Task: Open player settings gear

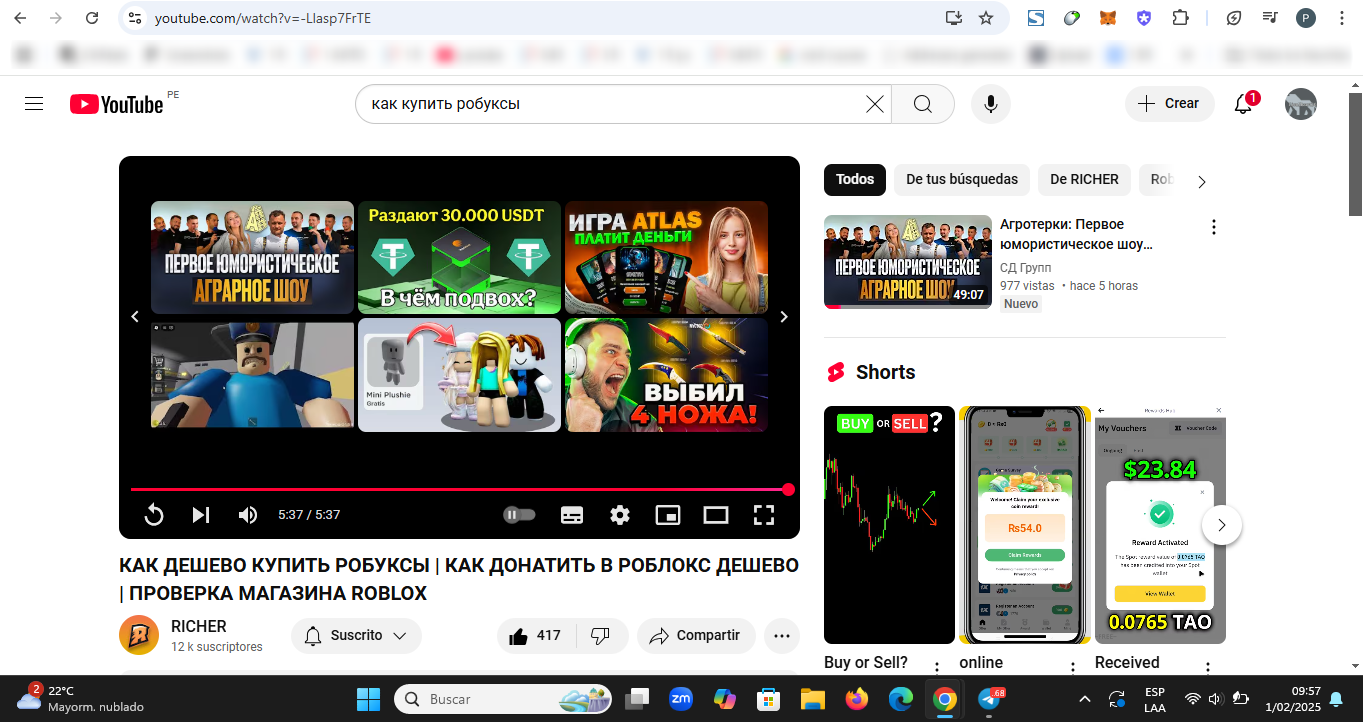Action: tap(620, 515)
